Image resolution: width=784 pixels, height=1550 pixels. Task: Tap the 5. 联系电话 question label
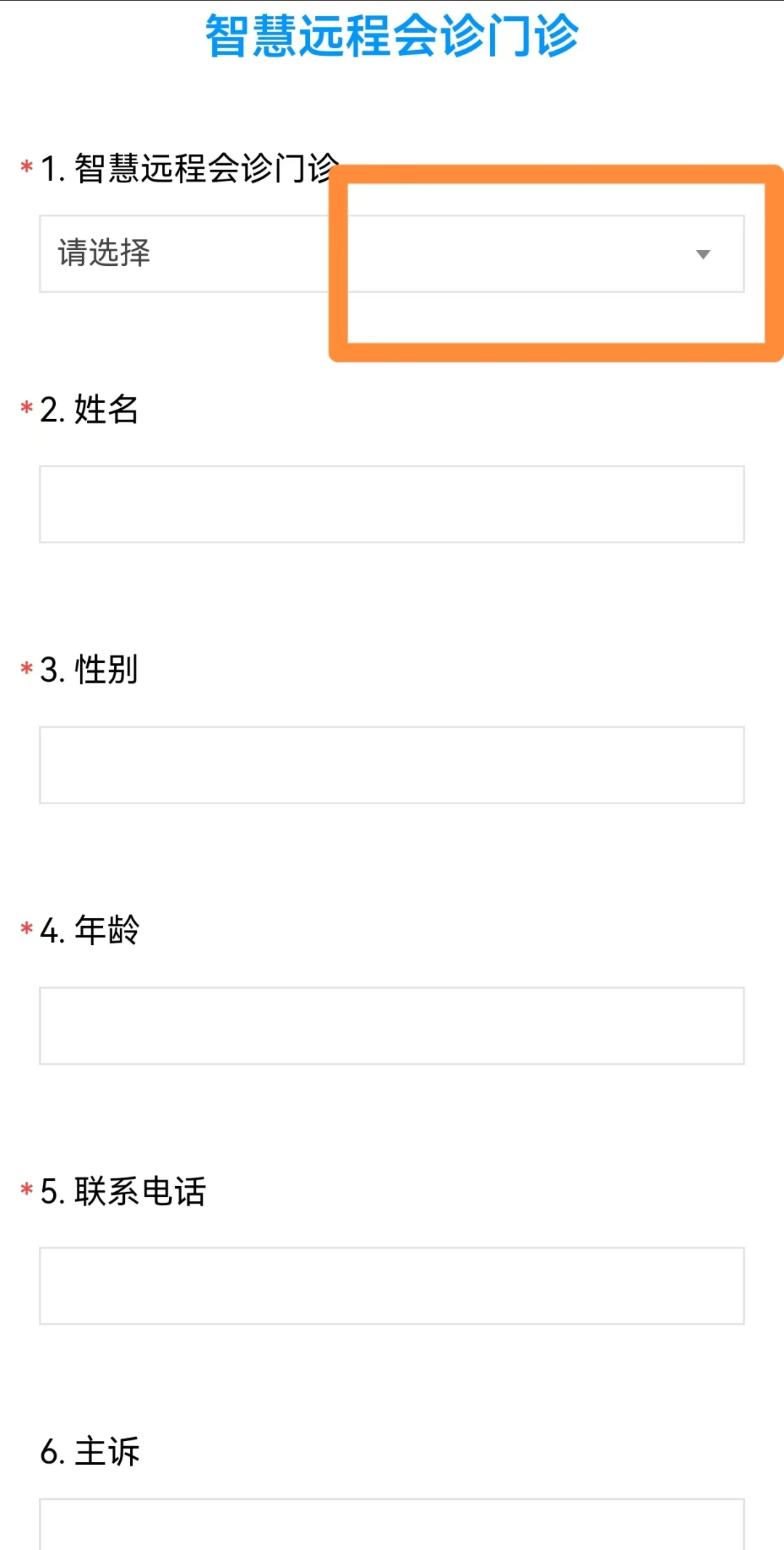pos(123,1191)
